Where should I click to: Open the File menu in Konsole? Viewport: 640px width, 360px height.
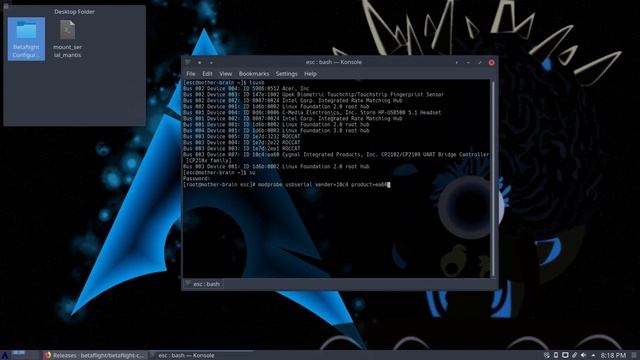pos(191,74)
